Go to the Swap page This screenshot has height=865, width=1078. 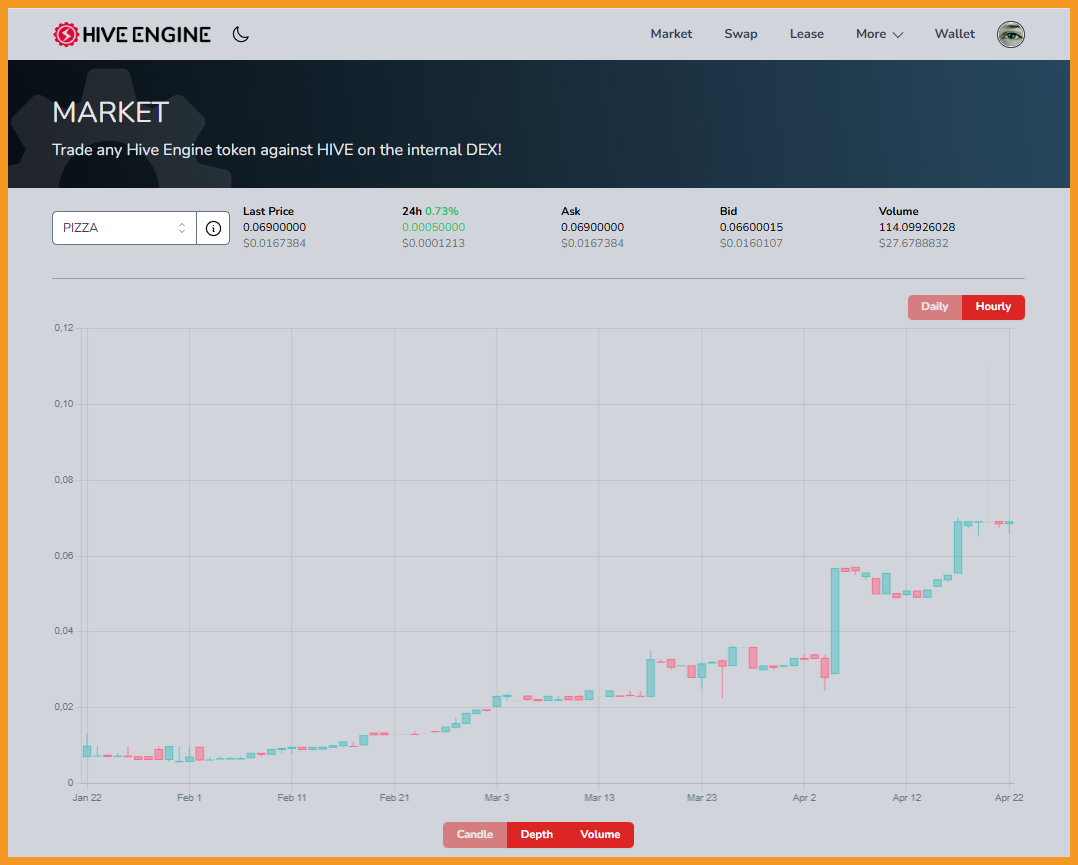coord(740,34)
